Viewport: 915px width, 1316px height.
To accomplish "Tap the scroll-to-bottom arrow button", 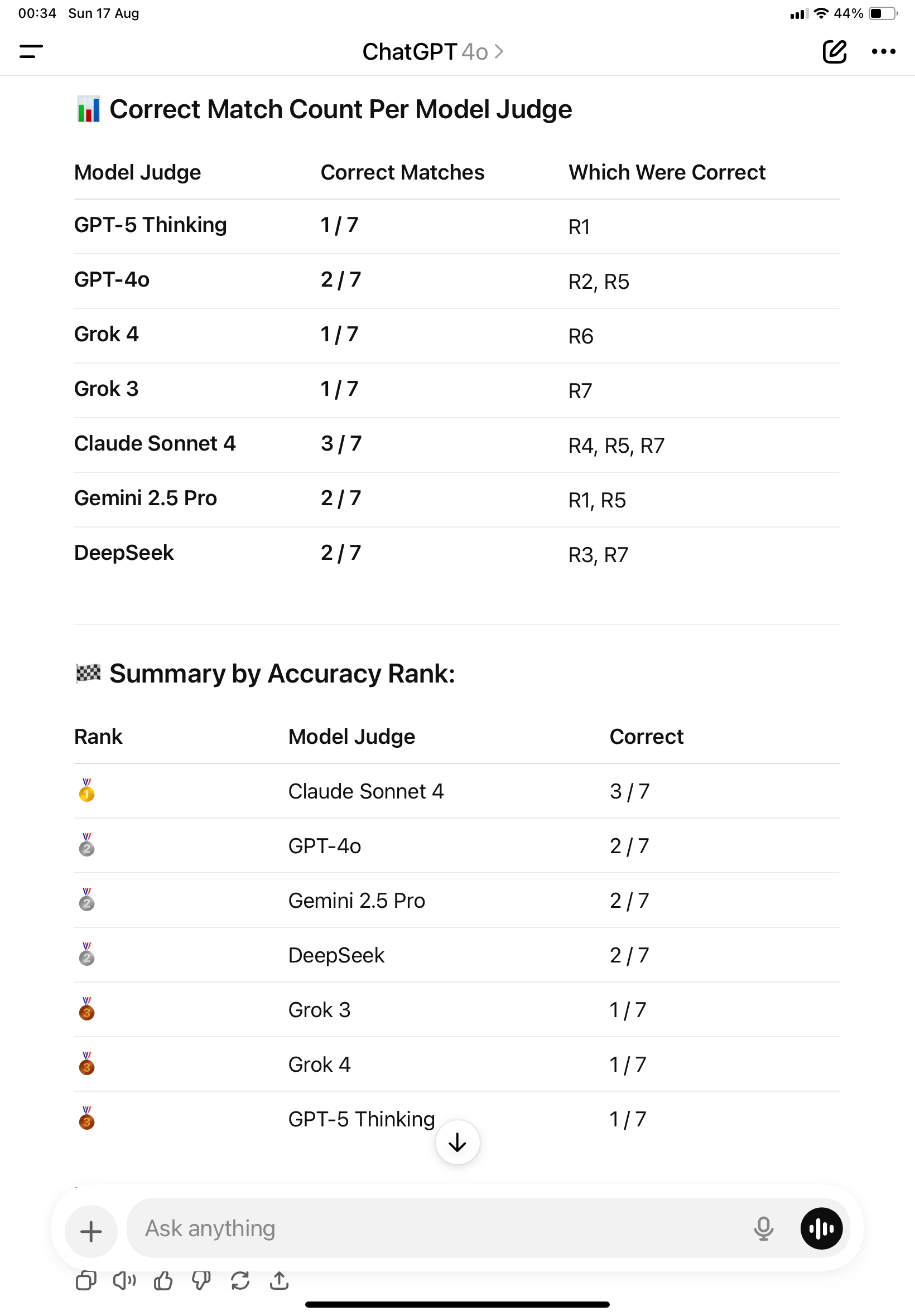I will [x=457, y=1143].
